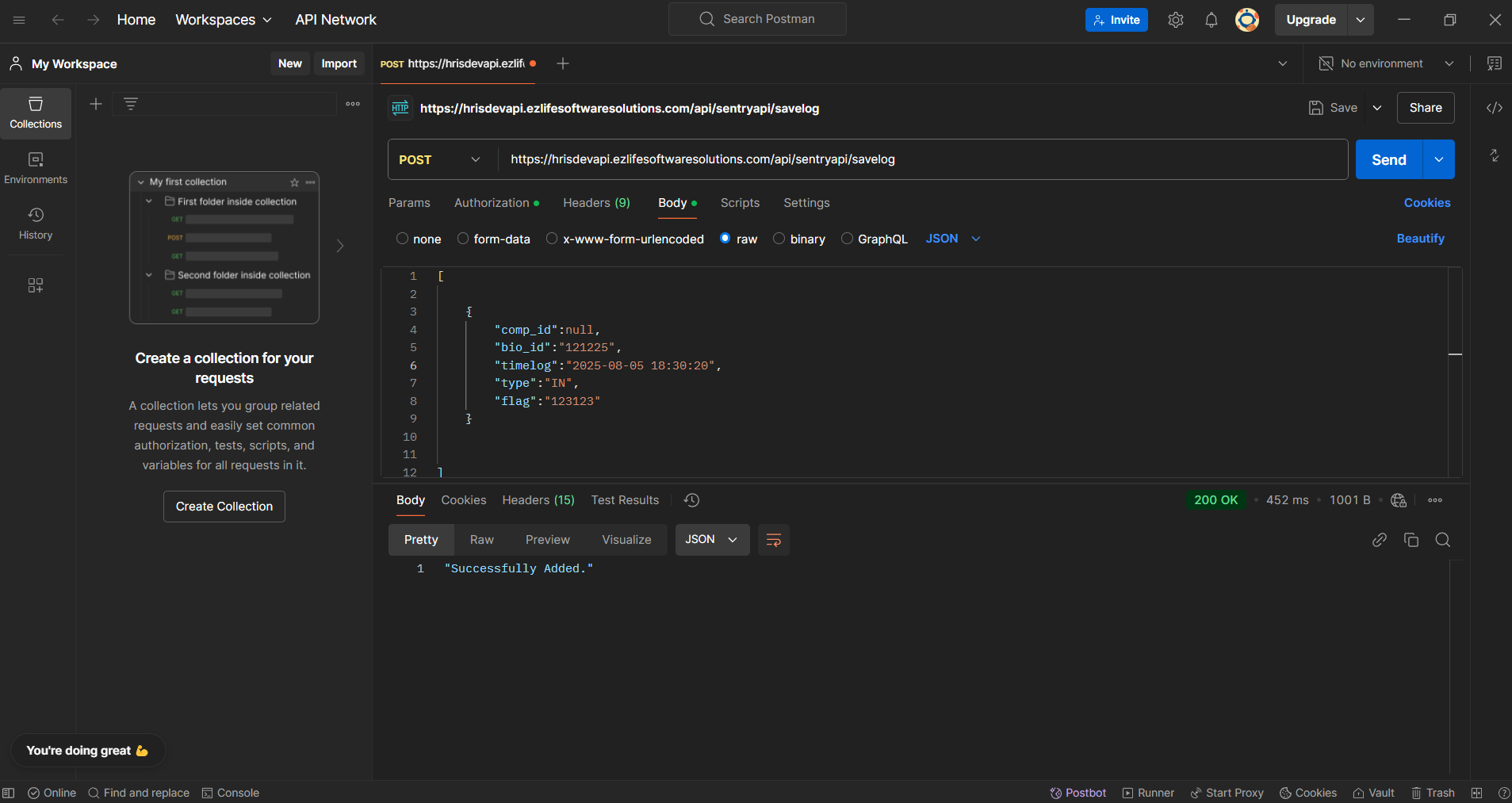Open the code snippet panel icon
The width and height of the screenshot is (1512, 803).
point(1495,108)
